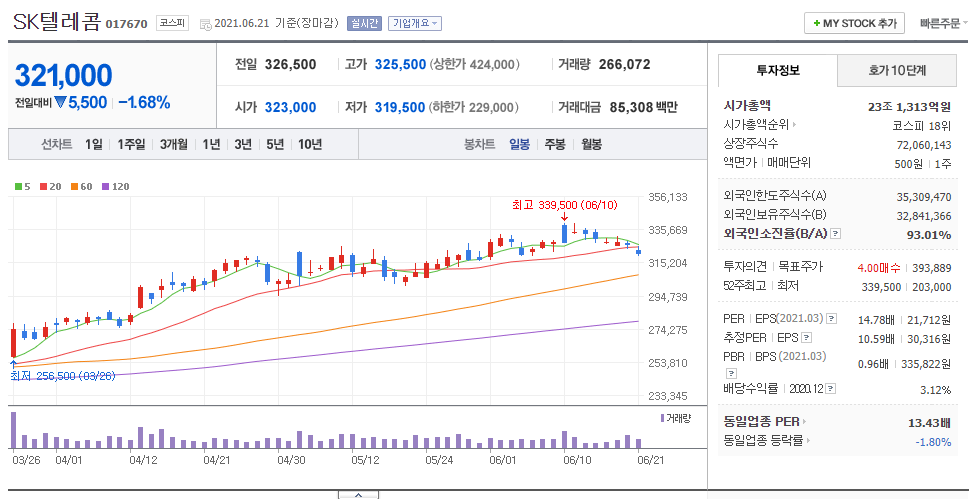Click the help icon under PBR BPS
Viewport: 976px width, 499px height.
(x=731, y=373)
